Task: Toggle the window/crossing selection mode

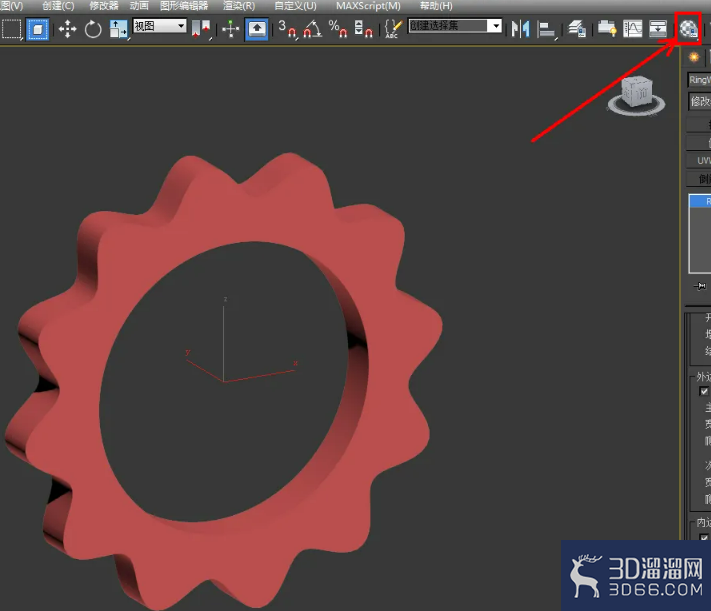Action: 38,29
